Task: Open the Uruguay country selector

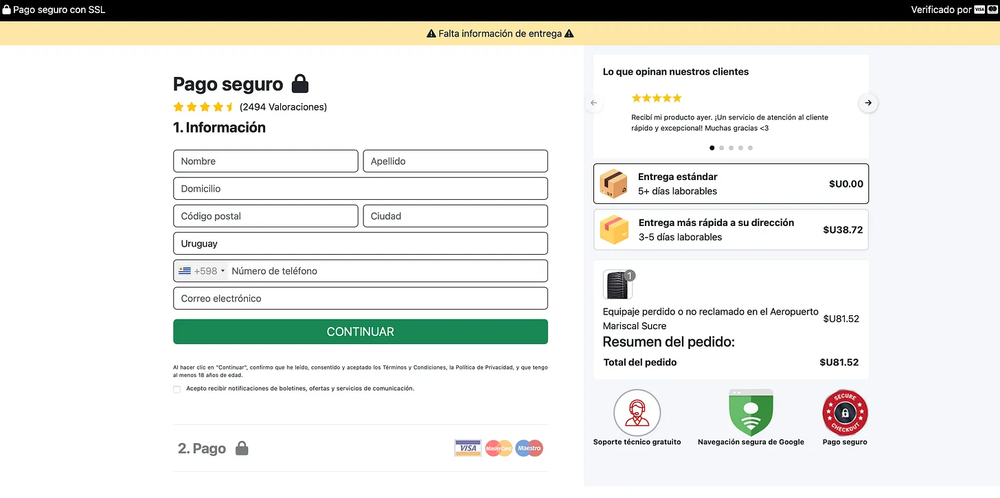Action: point(360,244)
